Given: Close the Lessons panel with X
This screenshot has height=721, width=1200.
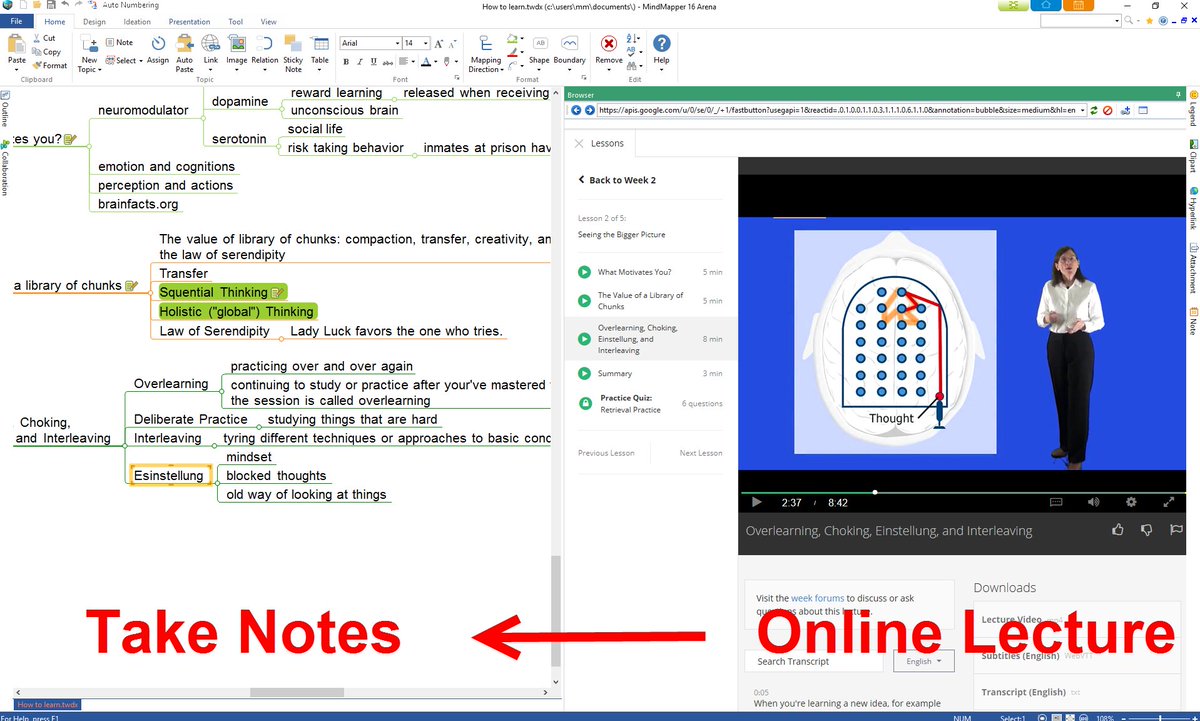Looking at the screenshot, I should point(577,143).
